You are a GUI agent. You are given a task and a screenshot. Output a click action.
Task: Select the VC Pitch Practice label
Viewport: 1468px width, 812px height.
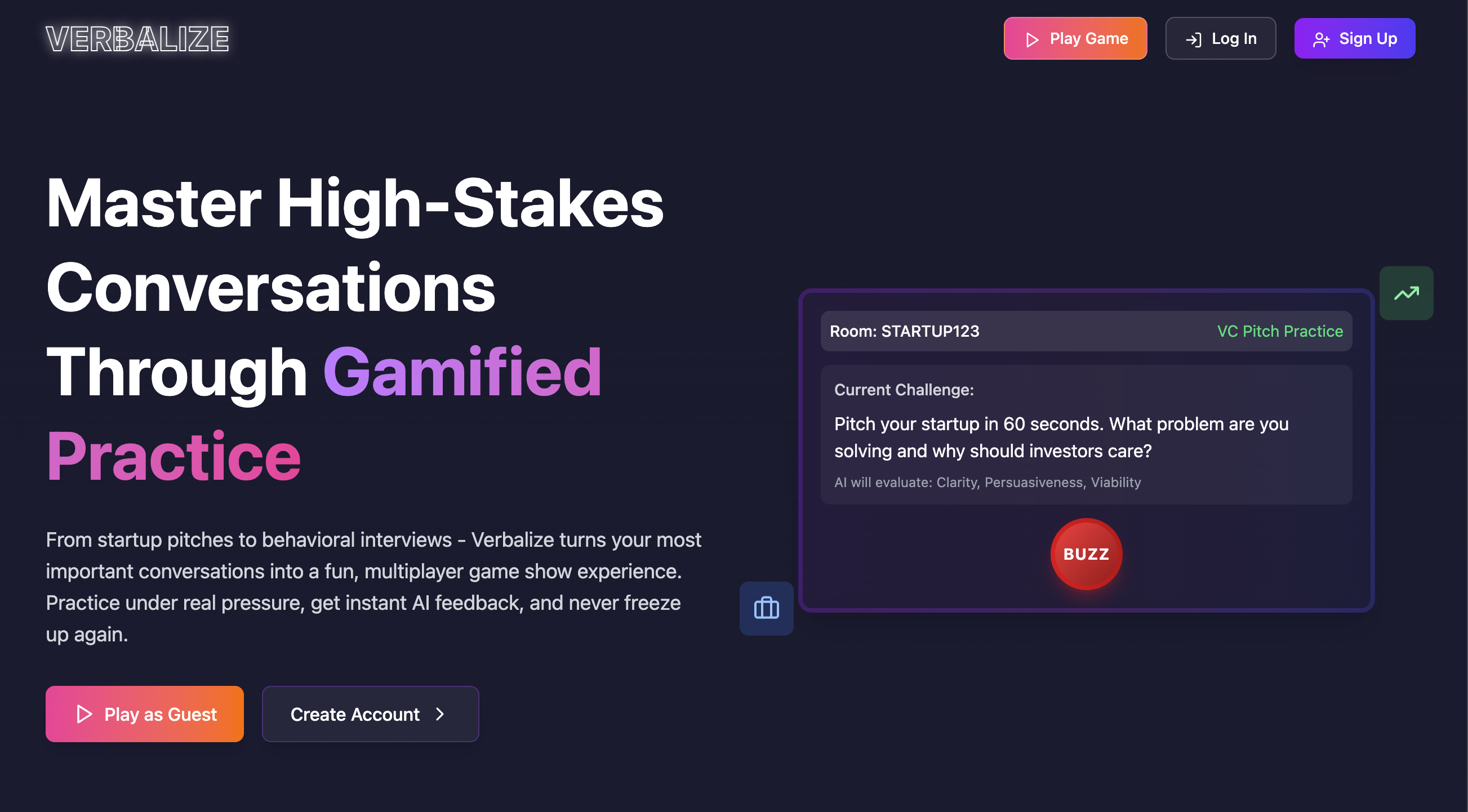pos(1279,331)
